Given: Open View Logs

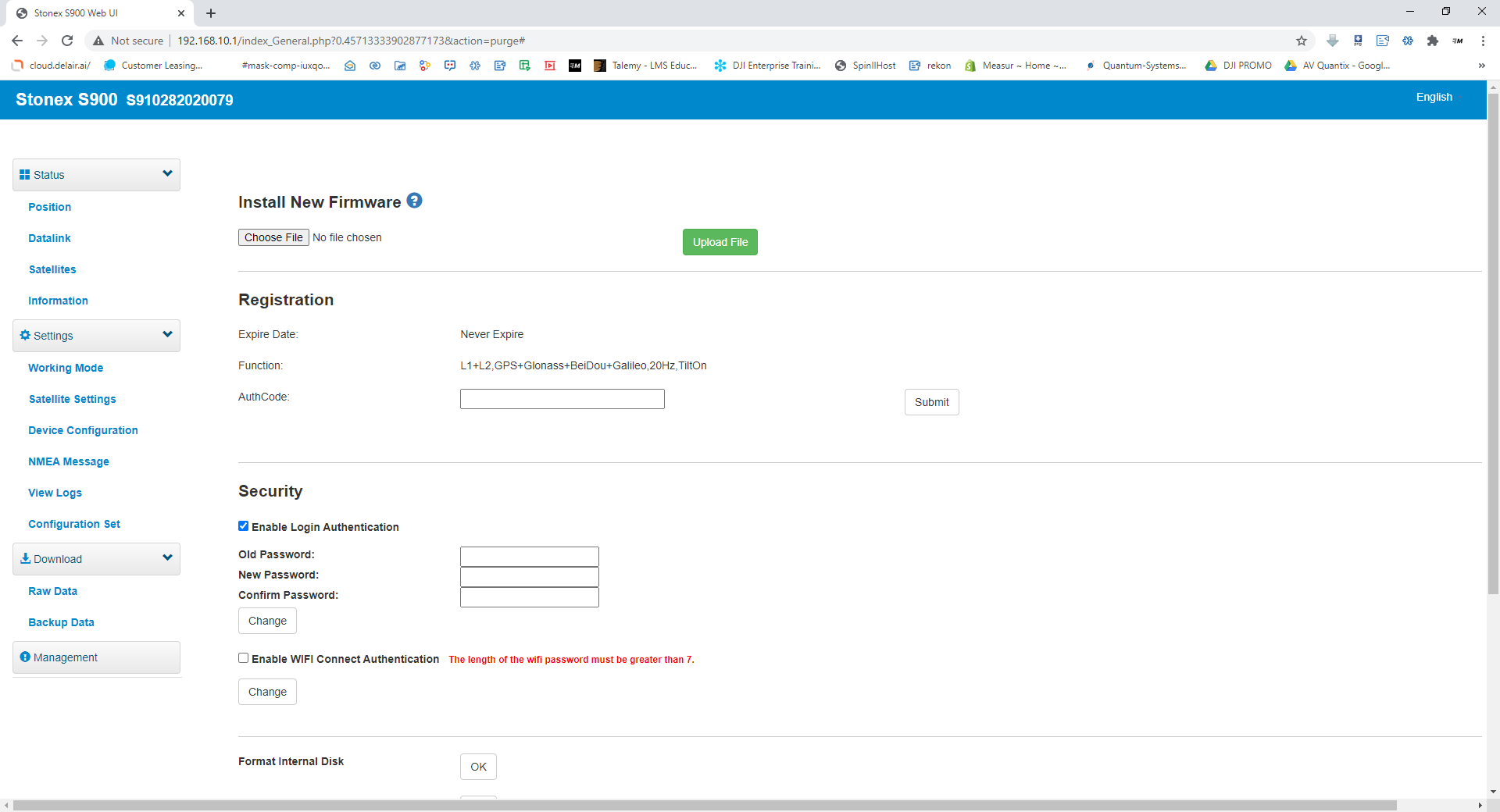Looking at the screenshot, I should [55, 493].
